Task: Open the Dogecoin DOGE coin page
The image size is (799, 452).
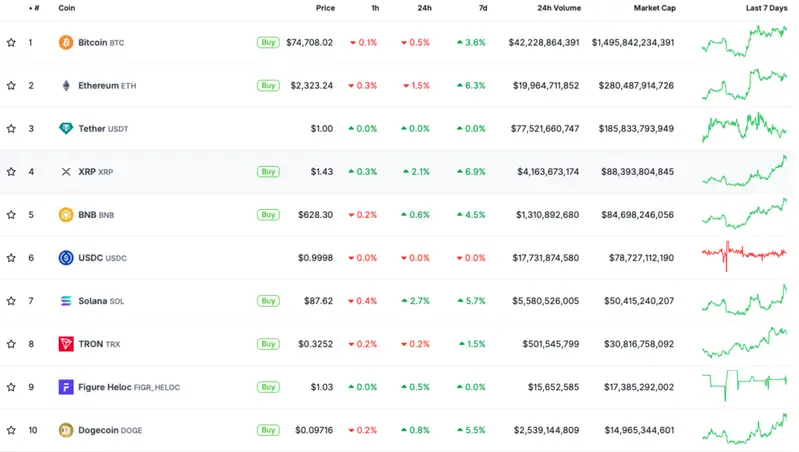Action: 110,430
